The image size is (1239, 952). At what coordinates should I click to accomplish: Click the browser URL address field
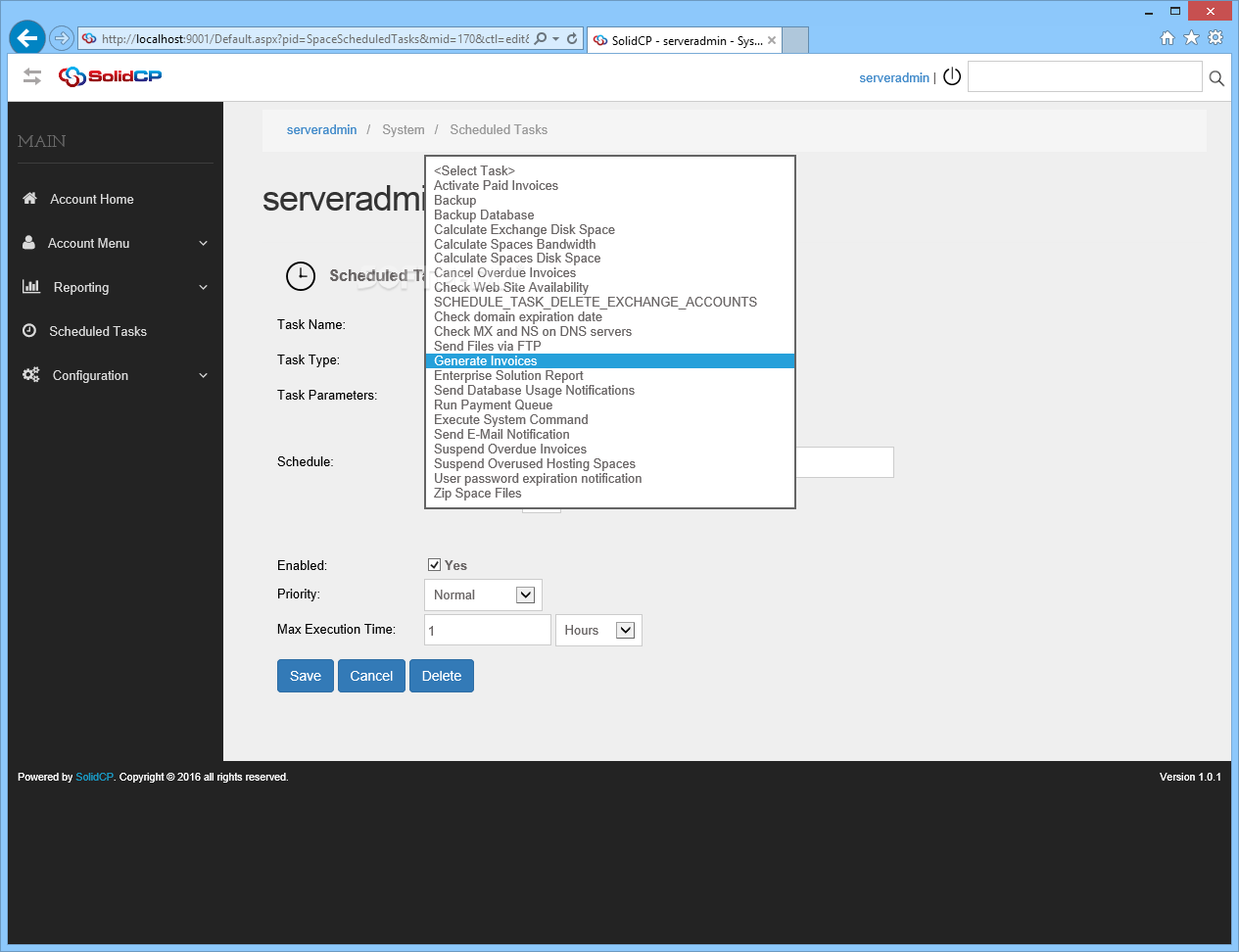[x=314, y=39]
